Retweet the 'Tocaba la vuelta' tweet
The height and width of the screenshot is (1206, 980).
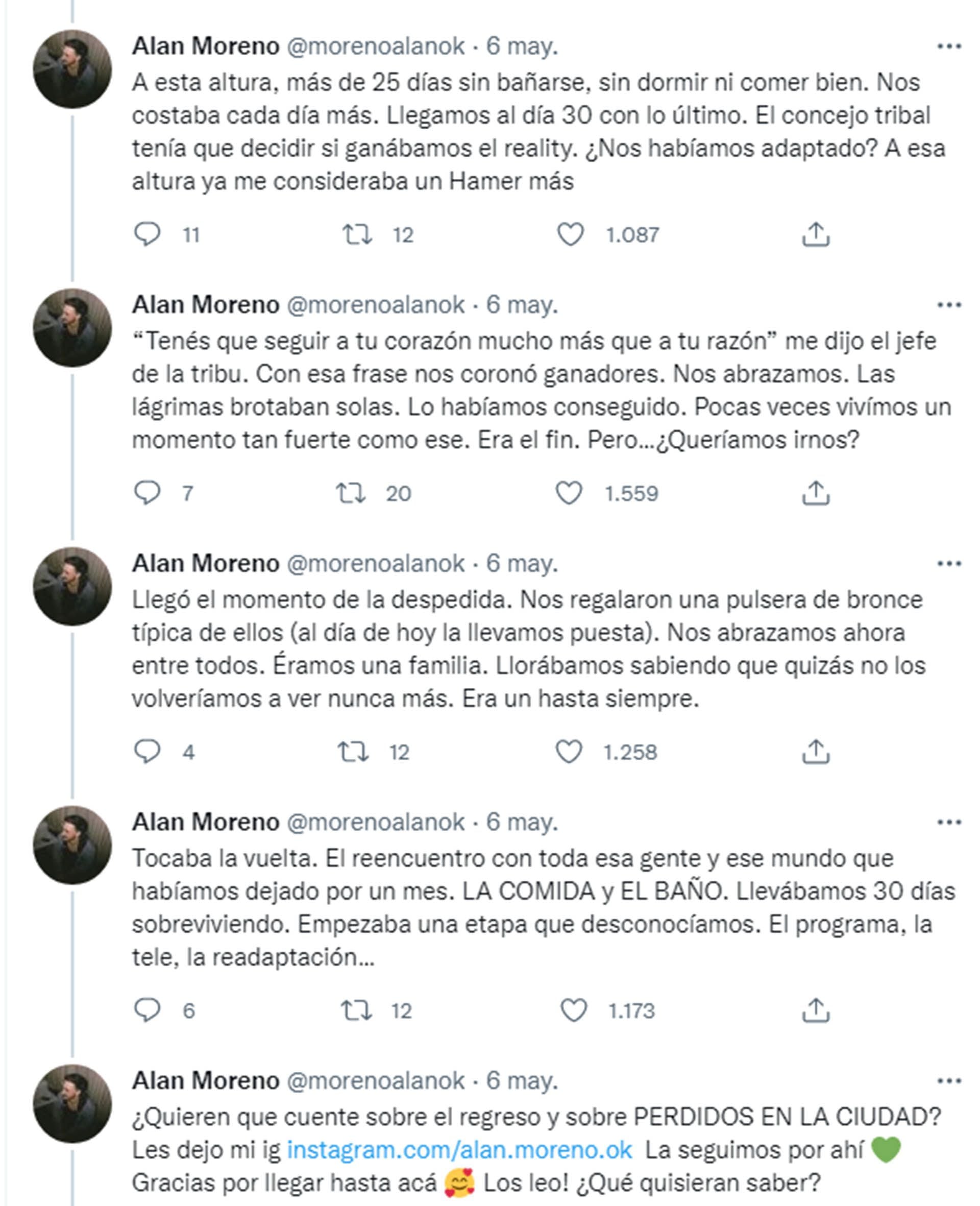click(357, 1010)
